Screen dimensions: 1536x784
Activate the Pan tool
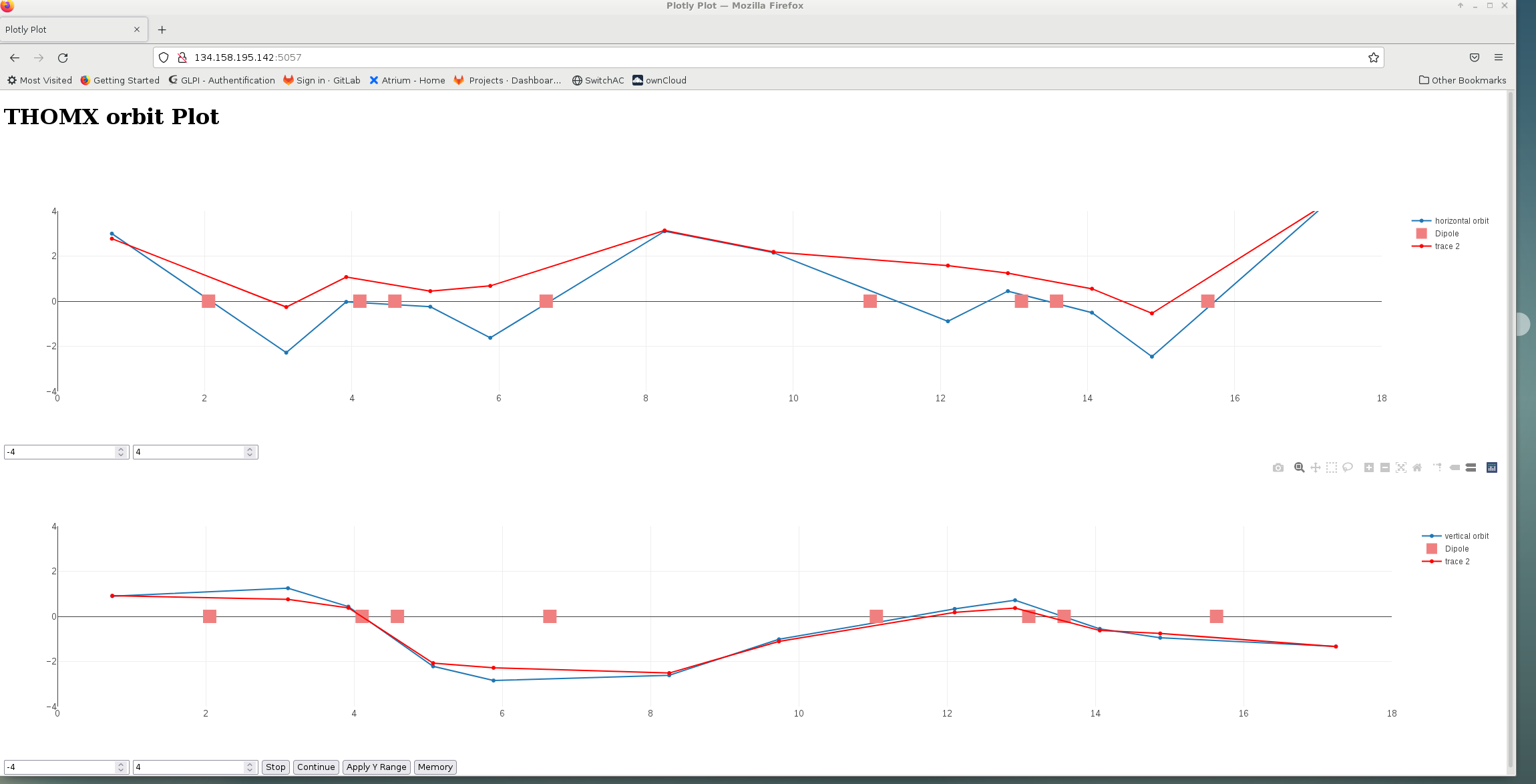tap(1315, 467)
